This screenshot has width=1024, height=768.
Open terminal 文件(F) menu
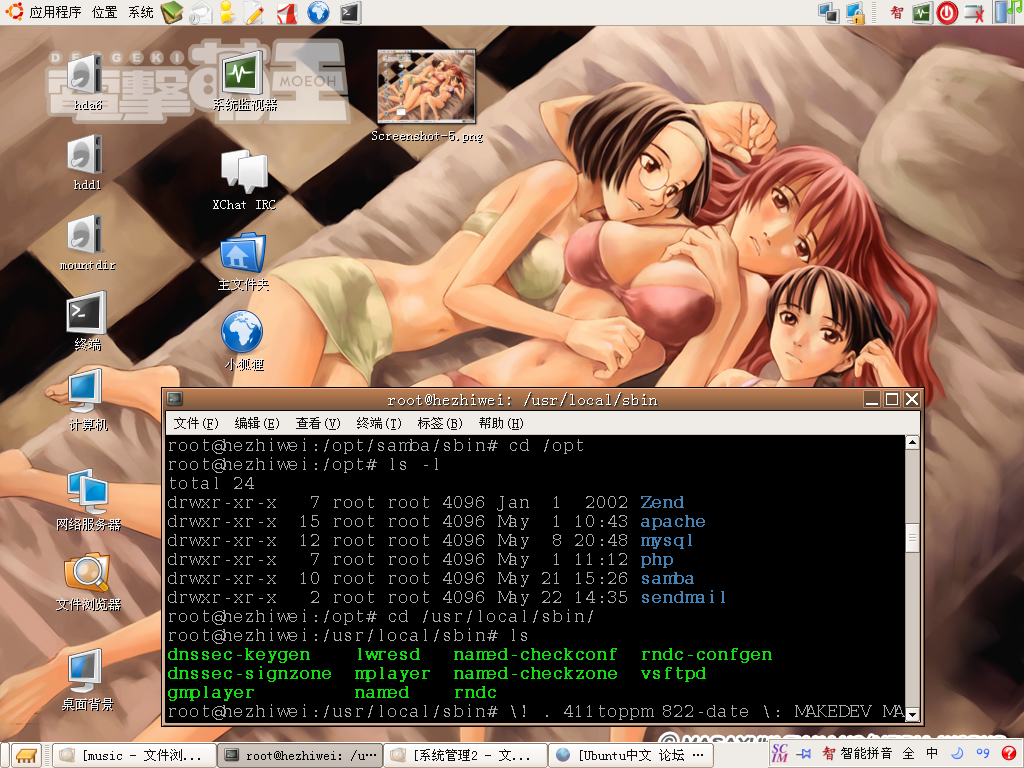click(x=195, y=423)
